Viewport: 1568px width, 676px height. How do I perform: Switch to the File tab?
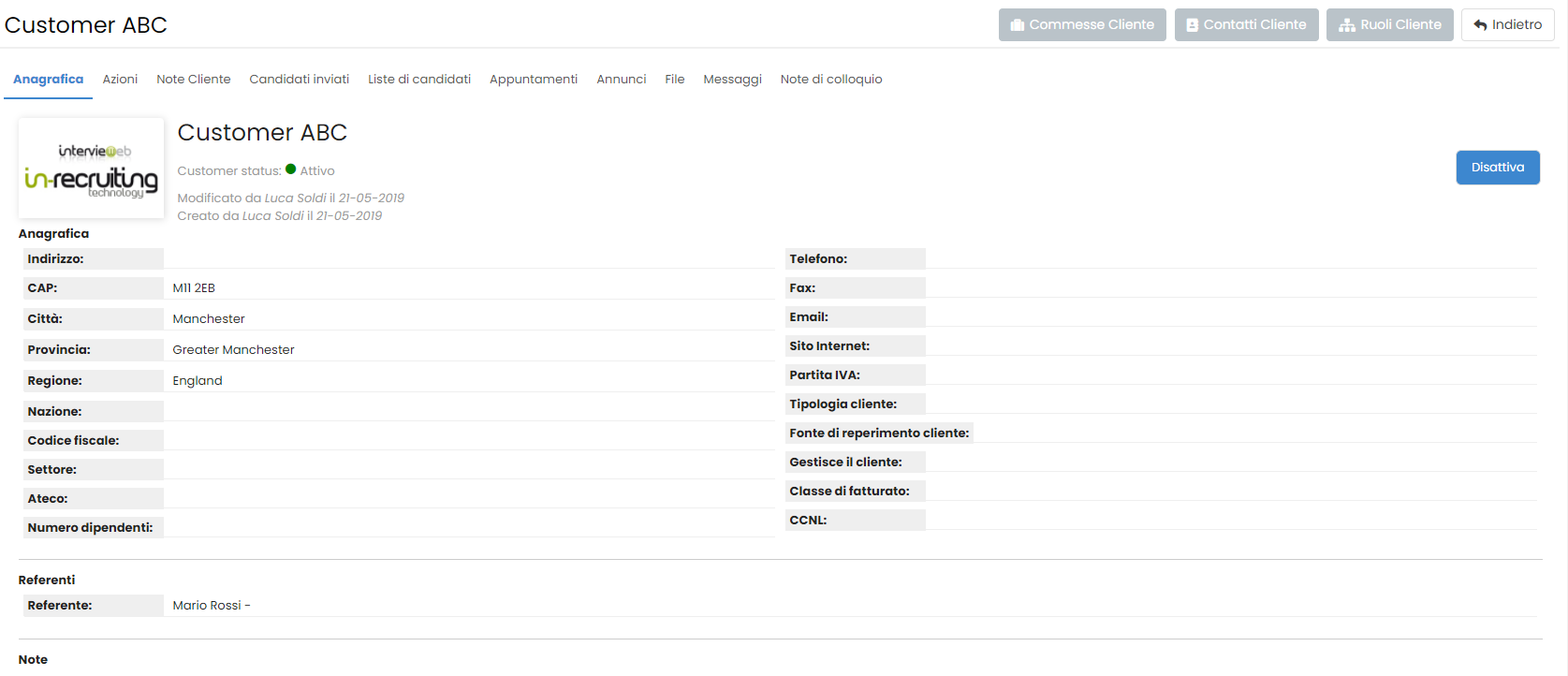pyautogui.click(x=674, y=80)
